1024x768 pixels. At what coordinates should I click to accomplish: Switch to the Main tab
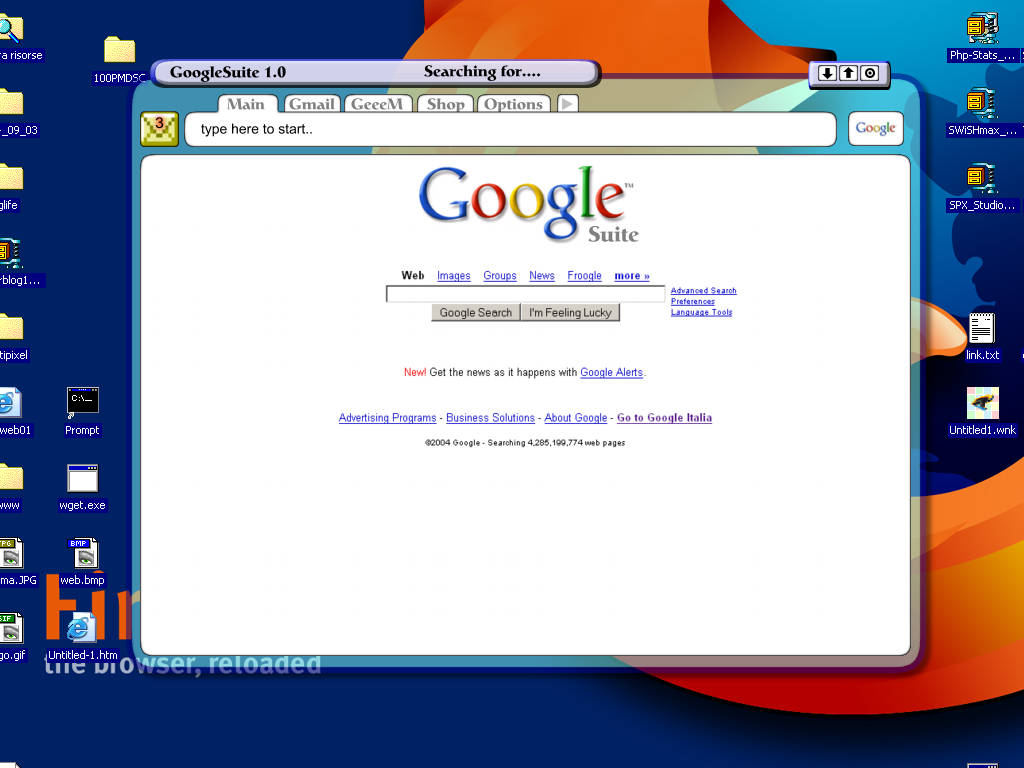[x=247, y=104]
